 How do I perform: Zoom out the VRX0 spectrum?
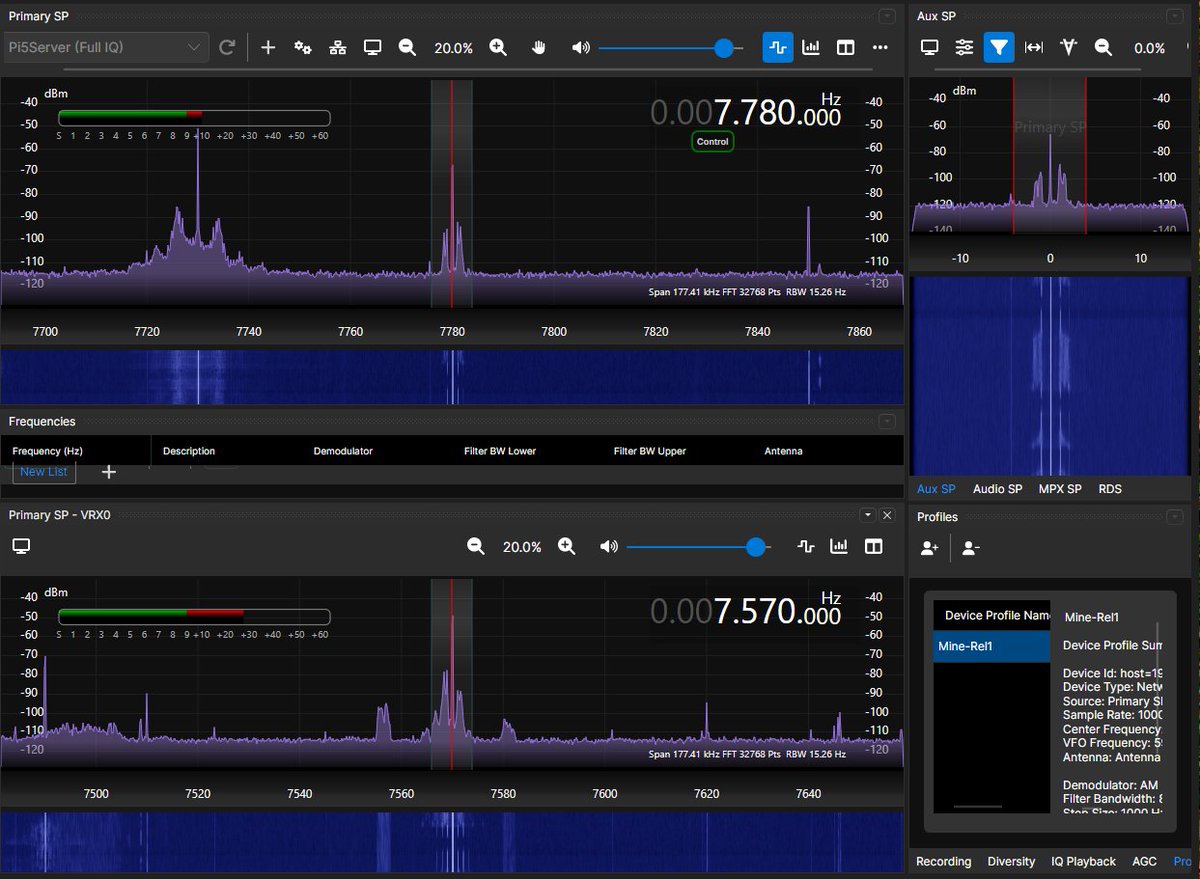(x=476, y=546)
